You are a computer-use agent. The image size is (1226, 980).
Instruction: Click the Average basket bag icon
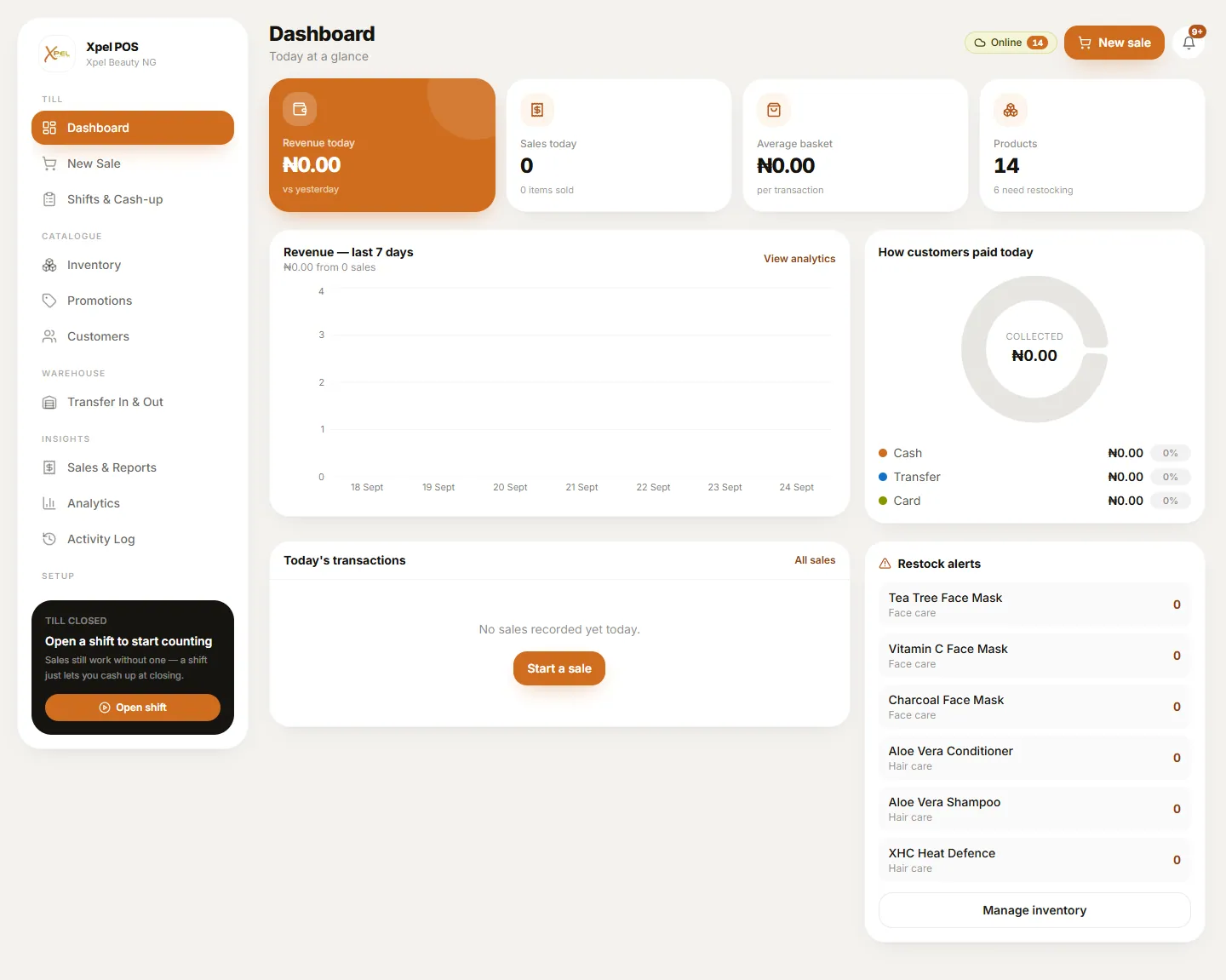pyautogui.click(x=774, y=110)
